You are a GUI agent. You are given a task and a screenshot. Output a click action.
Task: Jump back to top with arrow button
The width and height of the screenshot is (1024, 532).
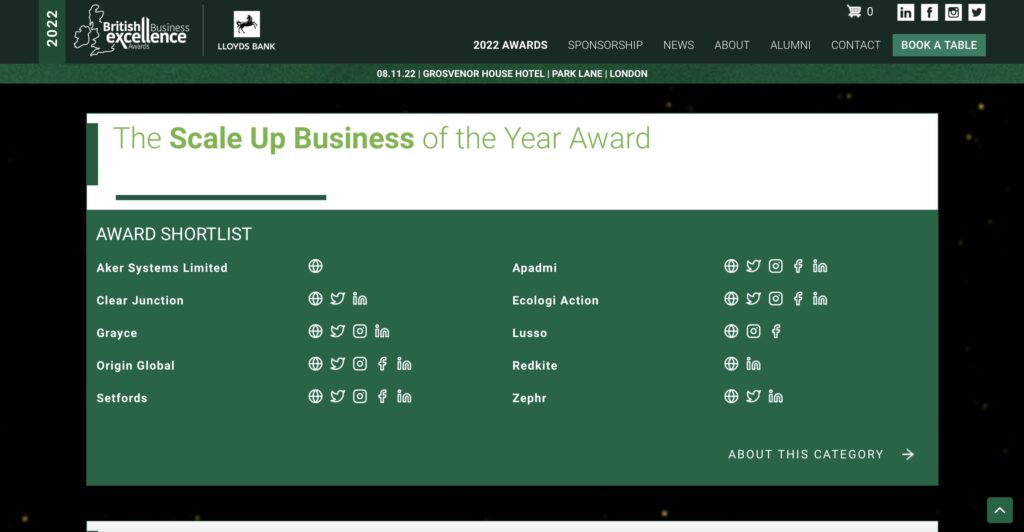click(x=1000, y=510)
